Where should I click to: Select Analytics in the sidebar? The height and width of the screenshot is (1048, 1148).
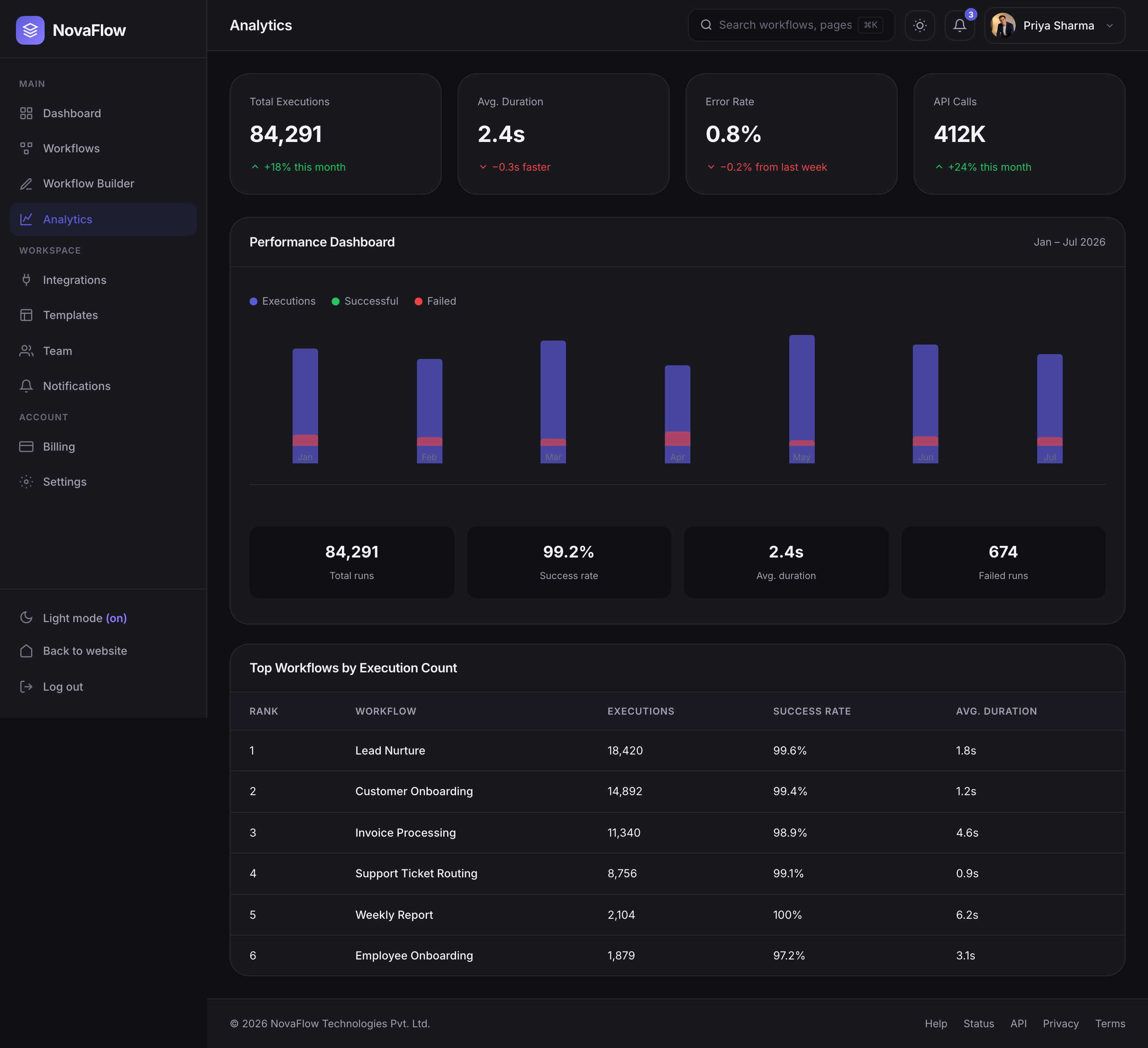[103, 219]
